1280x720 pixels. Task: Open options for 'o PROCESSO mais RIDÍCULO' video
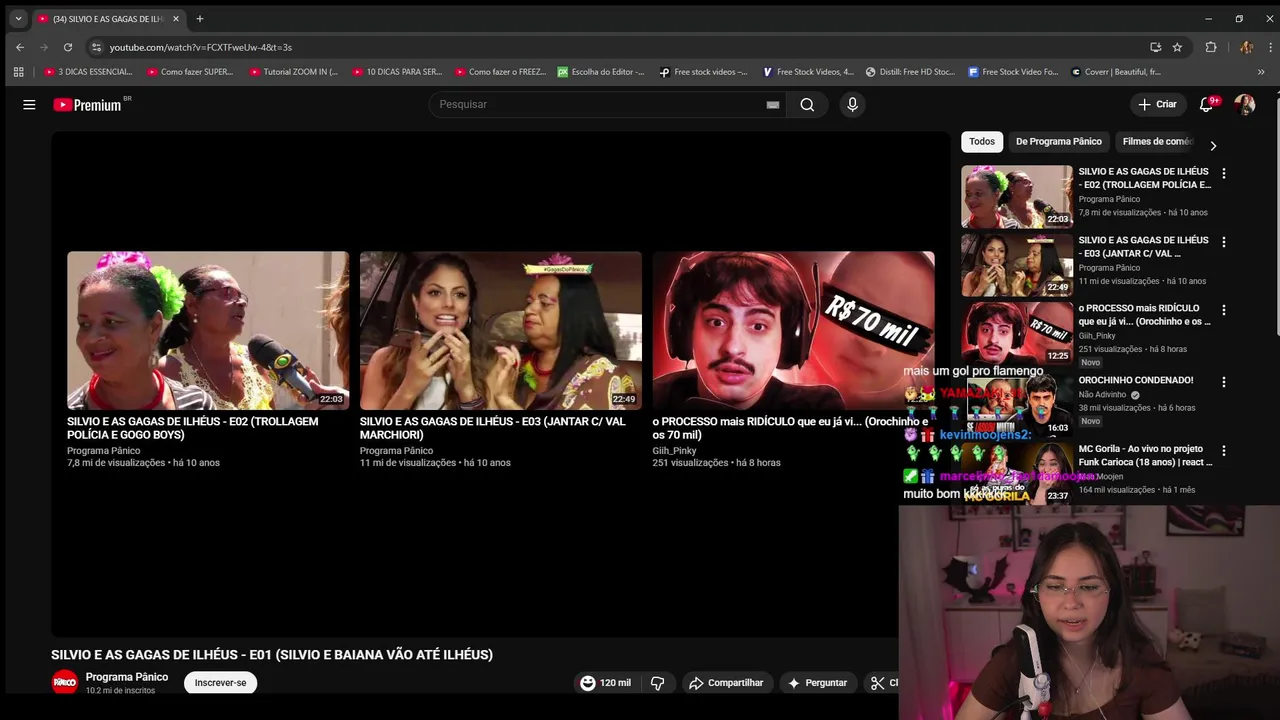[x=1223, y=310]
